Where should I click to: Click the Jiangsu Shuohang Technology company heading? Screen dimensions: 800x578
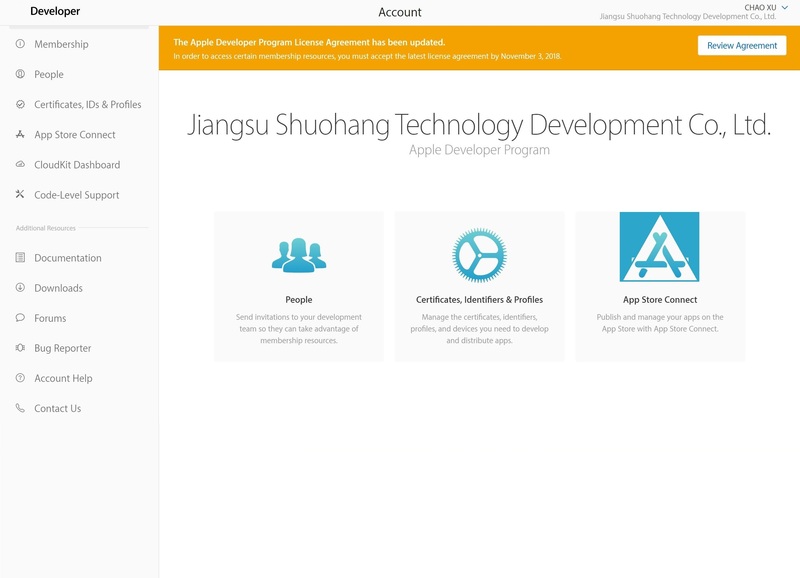(479, 125)
